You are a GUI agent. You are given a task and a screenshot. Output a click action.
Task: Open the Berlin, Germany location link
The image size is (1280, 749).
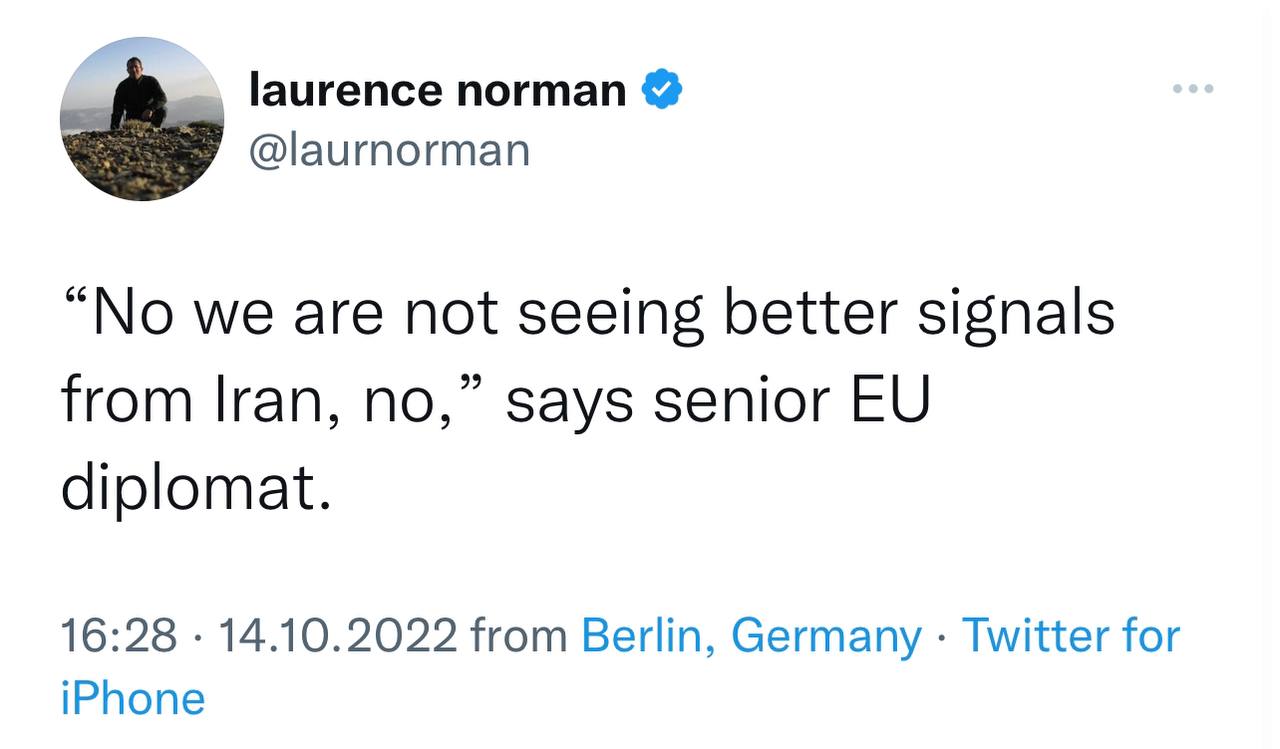(x=751, y=636)
